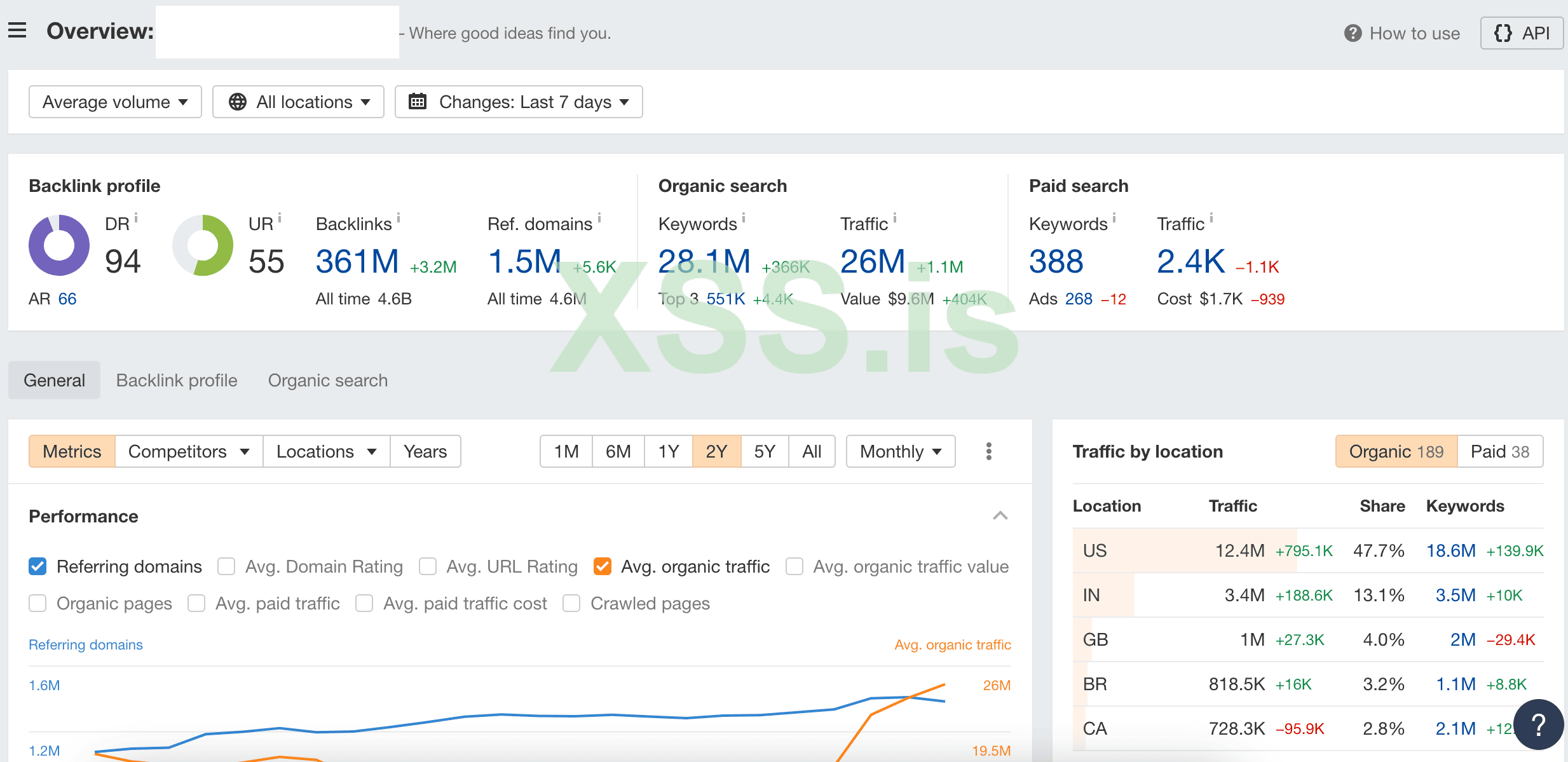This screenshot has width=1568, height=762.
Task: Open the Monthly interval dropdown
Action: tap(900, 451)
